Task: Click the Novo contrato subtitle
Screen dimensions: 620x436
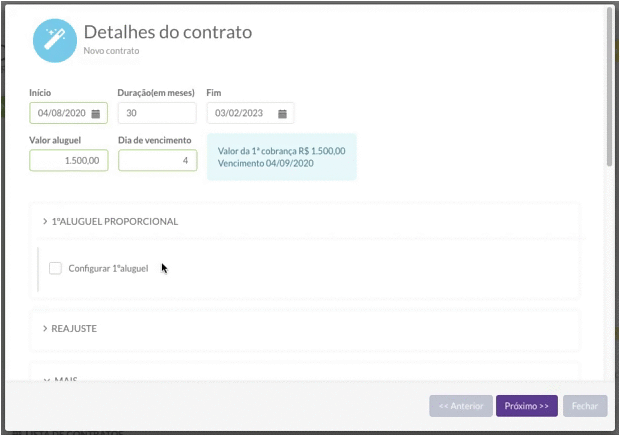Action: pyautogui.click(x=111, y=50)
